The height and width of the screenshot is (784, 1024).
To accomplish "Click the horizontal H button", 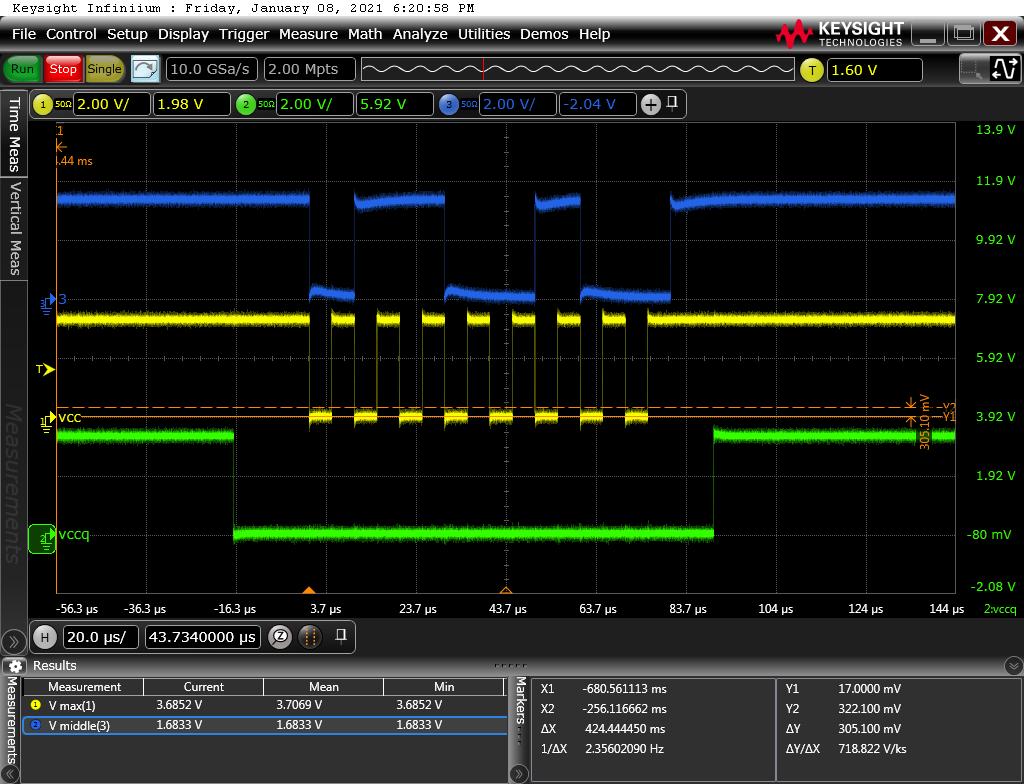I will tap(44, 637).
